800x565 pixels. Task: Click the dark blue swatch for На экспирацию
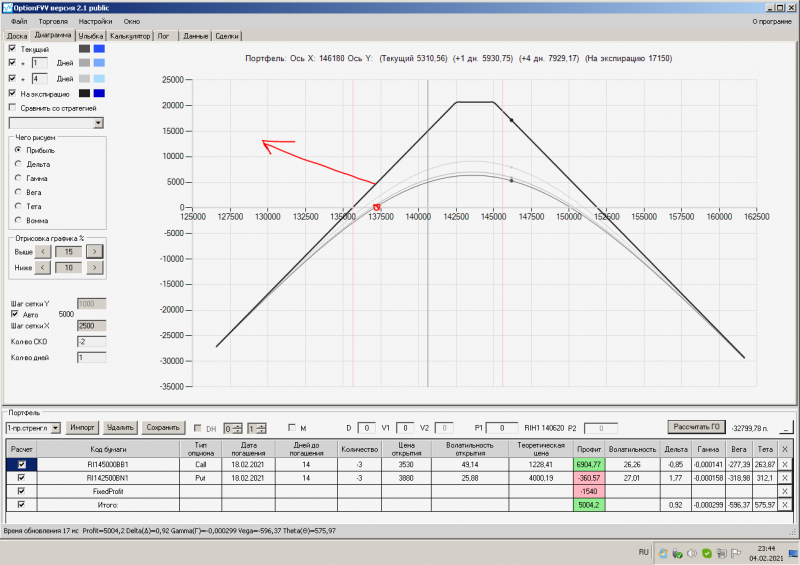coord(99,93)
